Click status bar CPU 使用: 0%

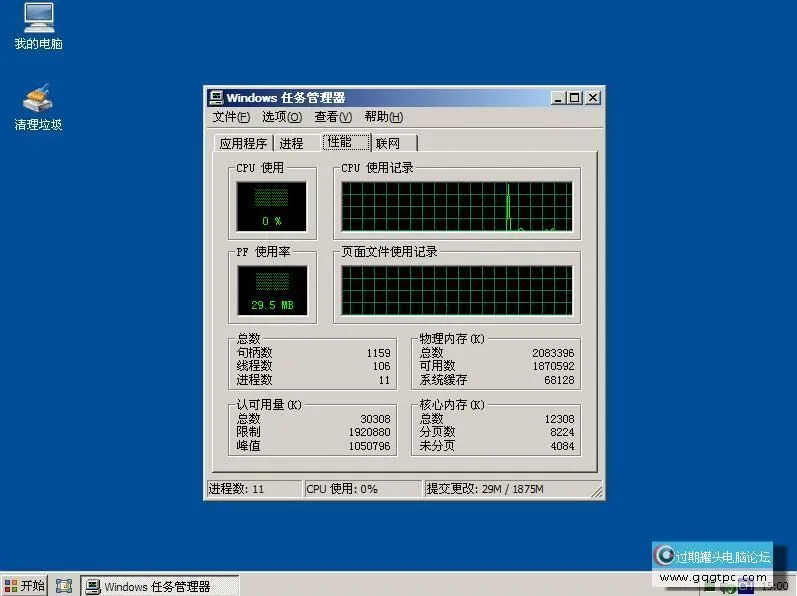point(363,489)
